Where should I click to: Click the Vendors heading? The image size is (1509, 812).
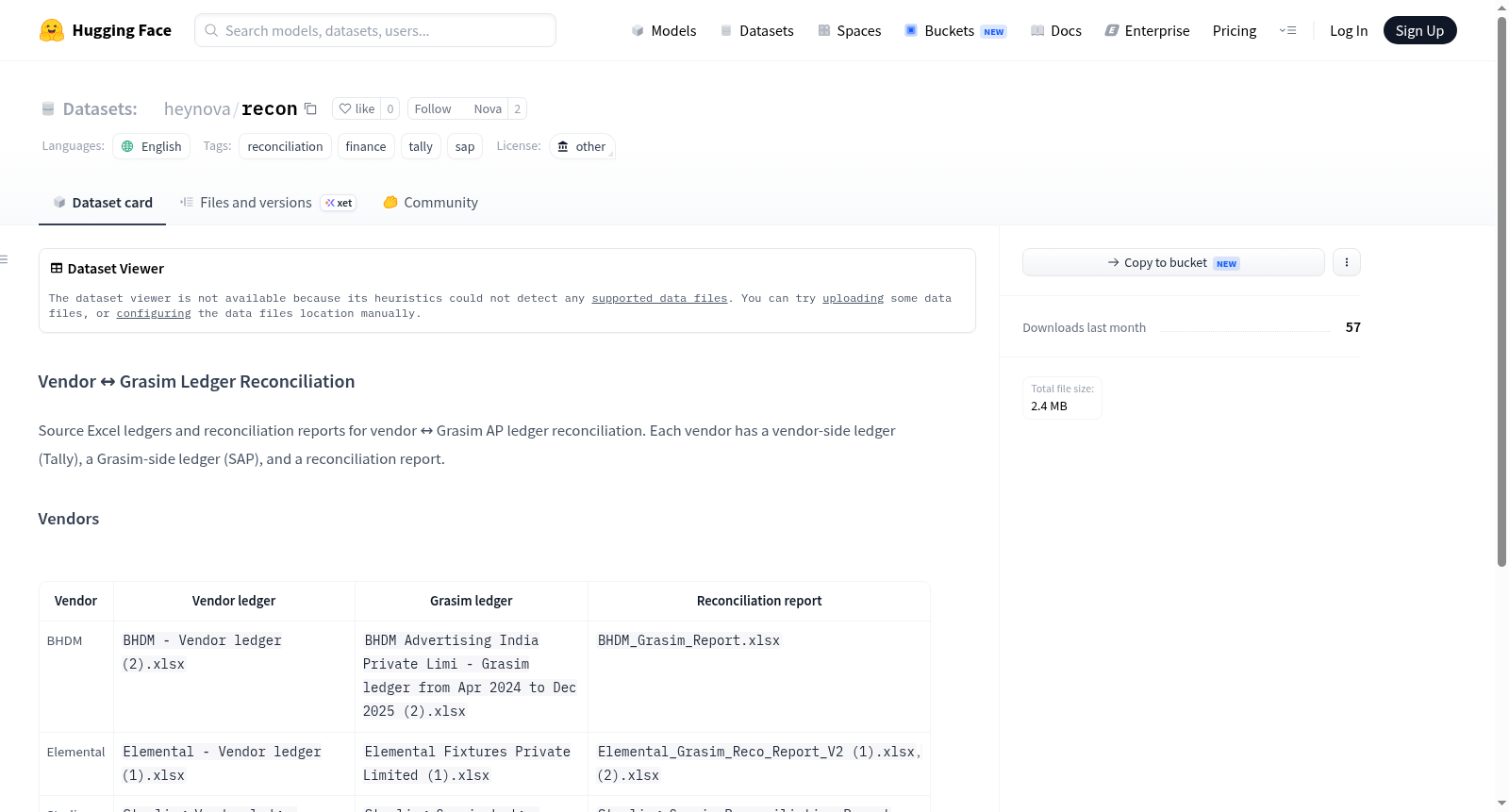(68, 519)
